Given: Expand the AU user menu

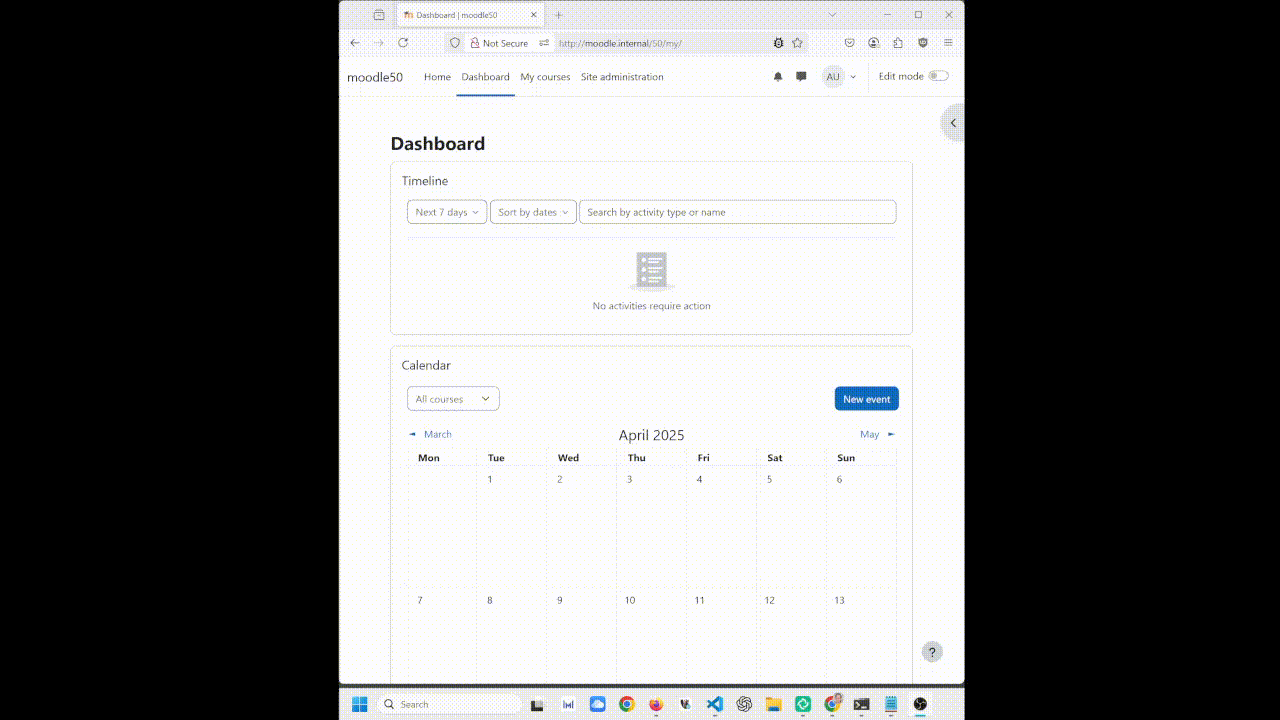Looking at the screenshot, I should (840, 77).
